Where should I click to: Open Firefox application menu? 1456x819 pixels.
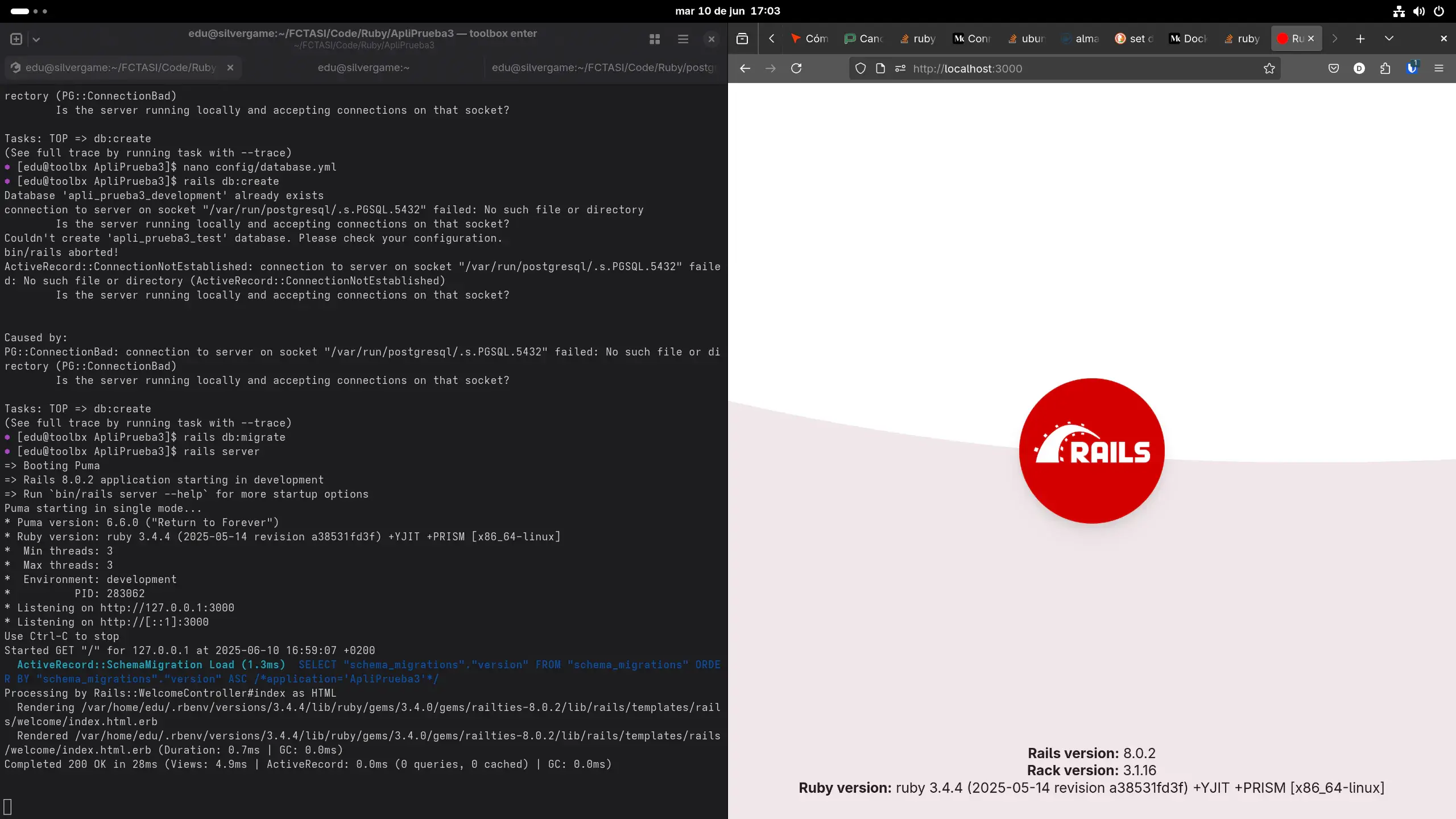click(1439, 68)
